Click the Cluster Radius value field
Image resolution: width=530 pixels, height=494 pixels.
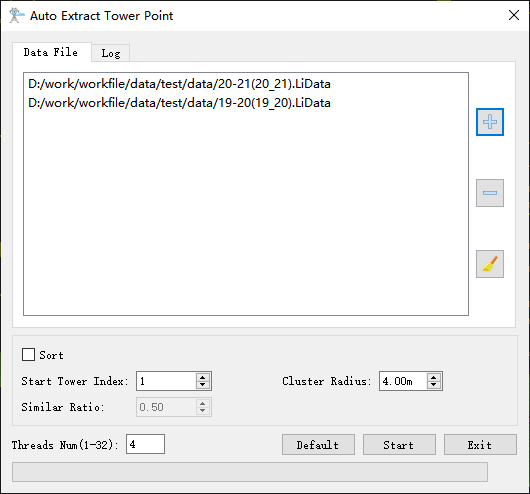[403, 381]
